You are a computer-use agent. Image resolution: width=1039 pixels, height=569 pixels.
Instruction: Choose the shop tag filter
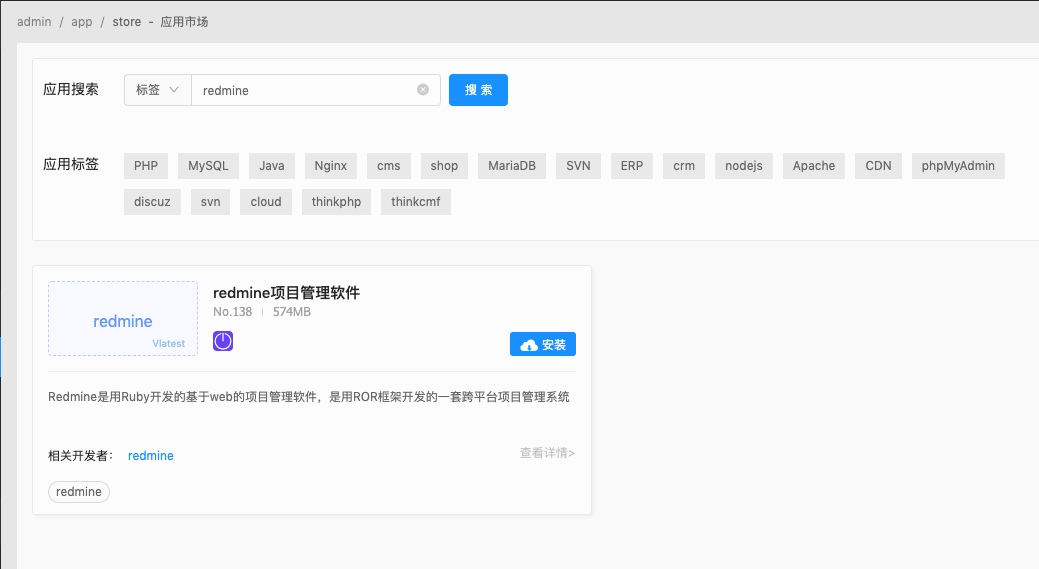click(444, 166)
